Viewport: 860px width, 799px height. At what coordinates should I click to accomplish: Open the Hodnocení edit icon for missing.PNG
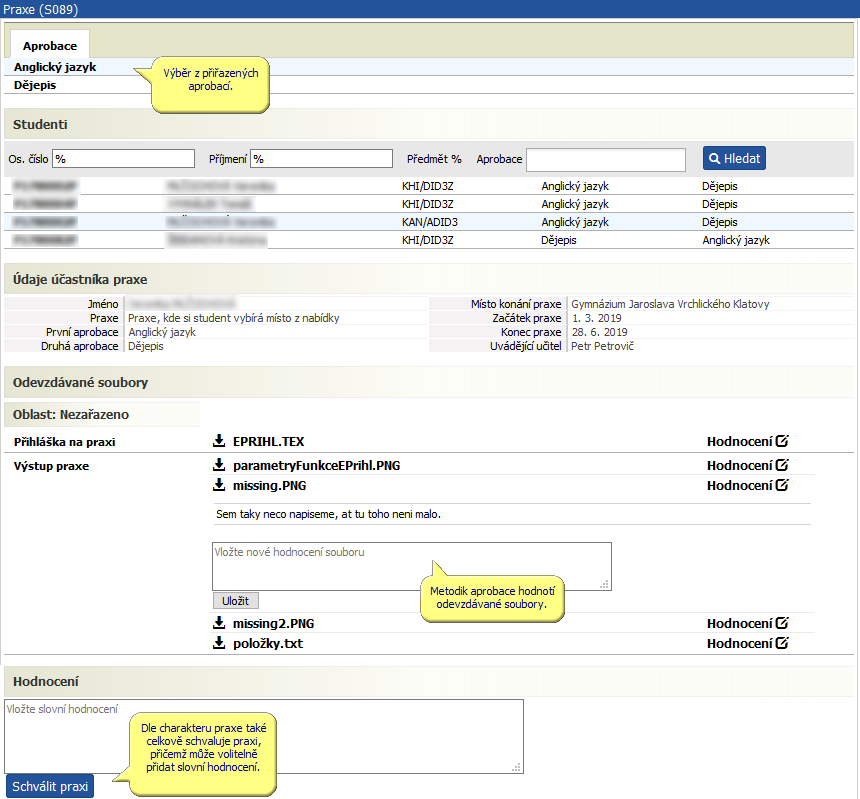tap(782, 485)
